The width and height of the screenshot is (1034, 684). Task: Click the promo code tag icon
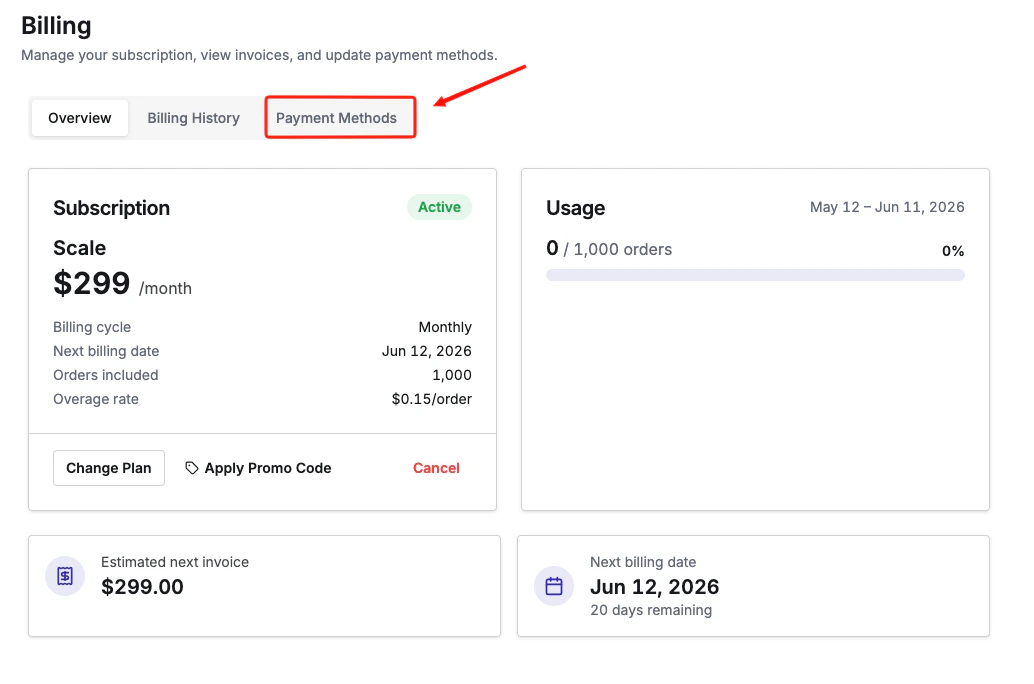(x=191, y=468)
